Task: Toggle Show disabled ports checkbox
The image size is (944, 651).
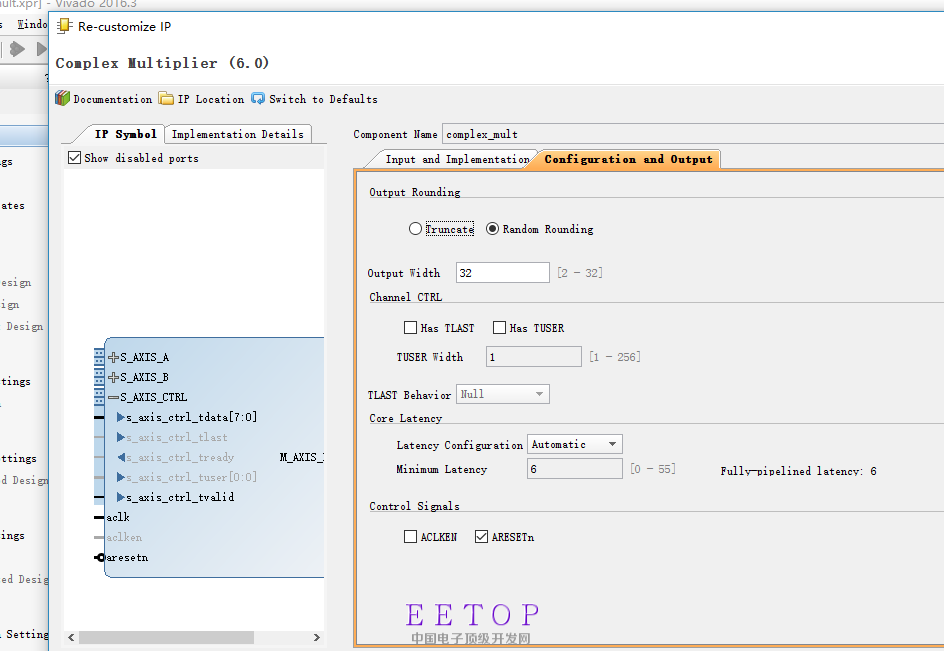Action: [x=75, y=158]
